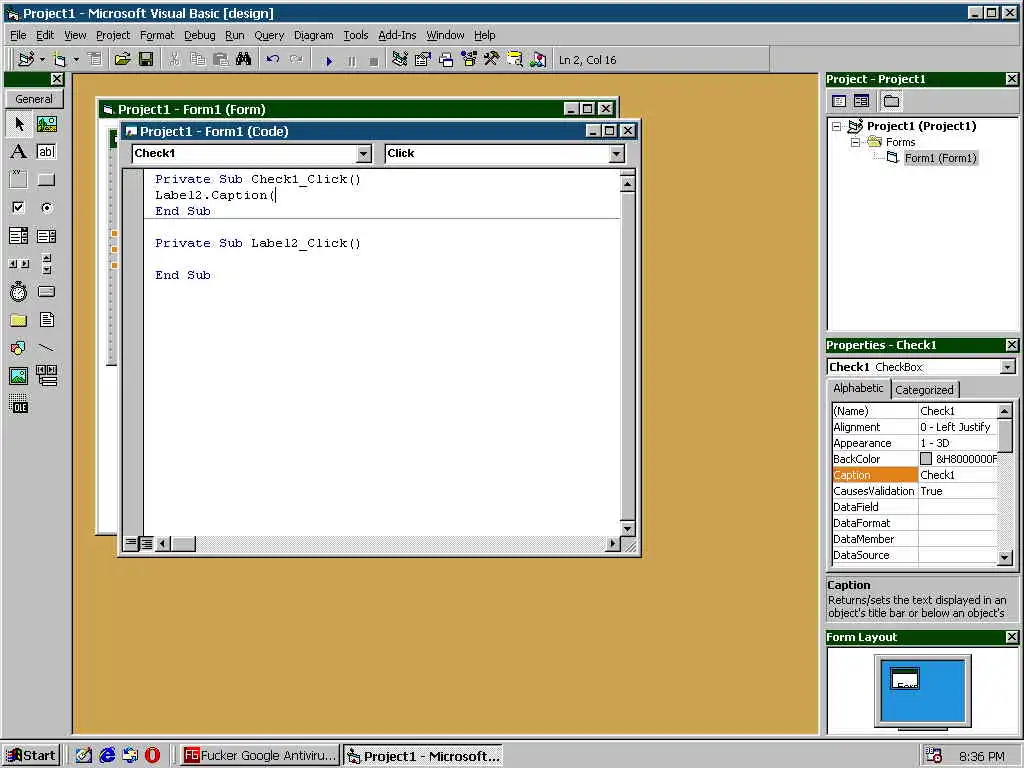
Task: Toggle Folders in Project panel
Action: pyautogui.click(x=891, y=101)
